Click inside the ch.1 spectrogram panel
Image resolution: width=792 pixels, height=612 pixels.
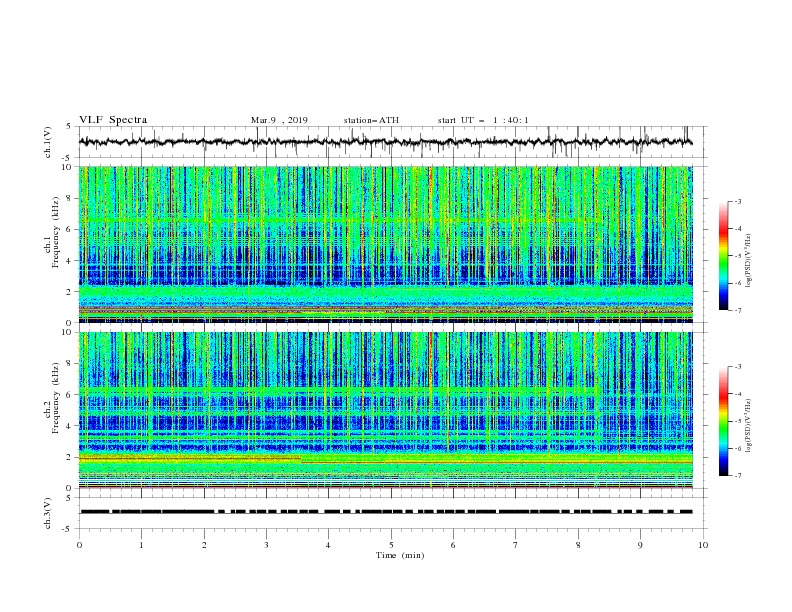tap(385, 244)
